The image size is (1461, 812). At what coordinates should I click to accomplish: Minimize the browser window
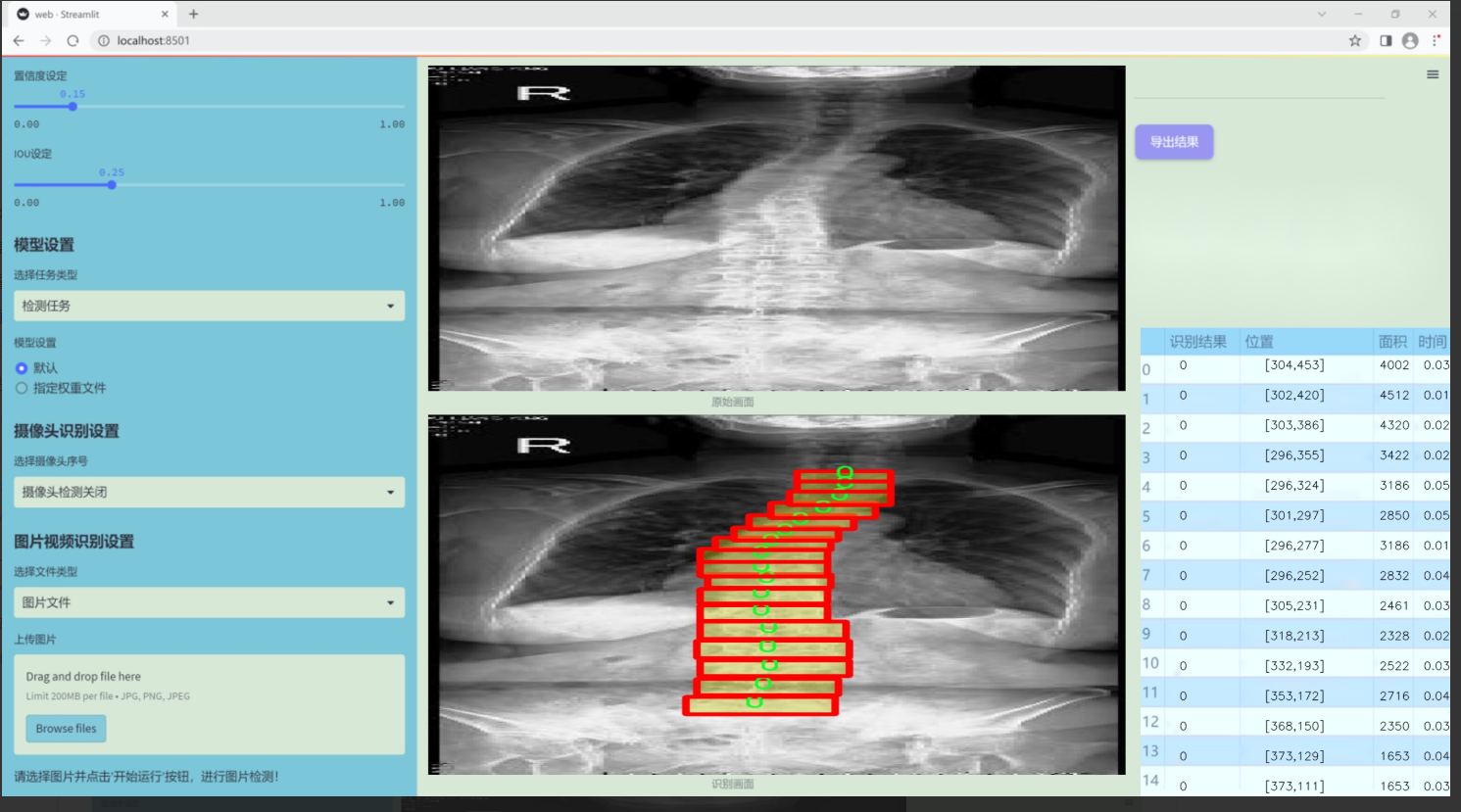(x=1358, y=14)
